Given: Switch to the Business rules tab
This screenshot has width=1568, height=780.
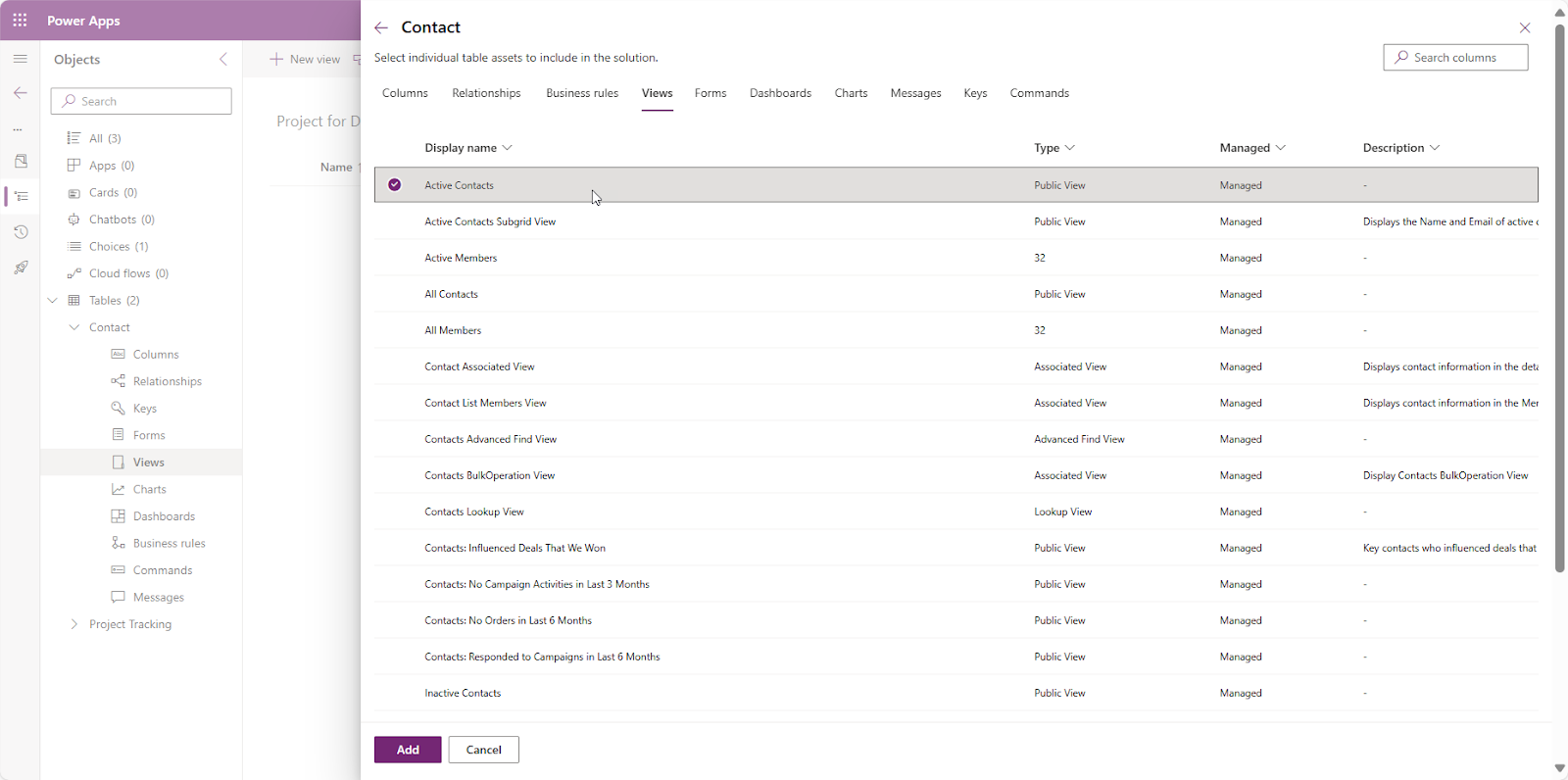Looking at the screenshot, I should [582, 93].
